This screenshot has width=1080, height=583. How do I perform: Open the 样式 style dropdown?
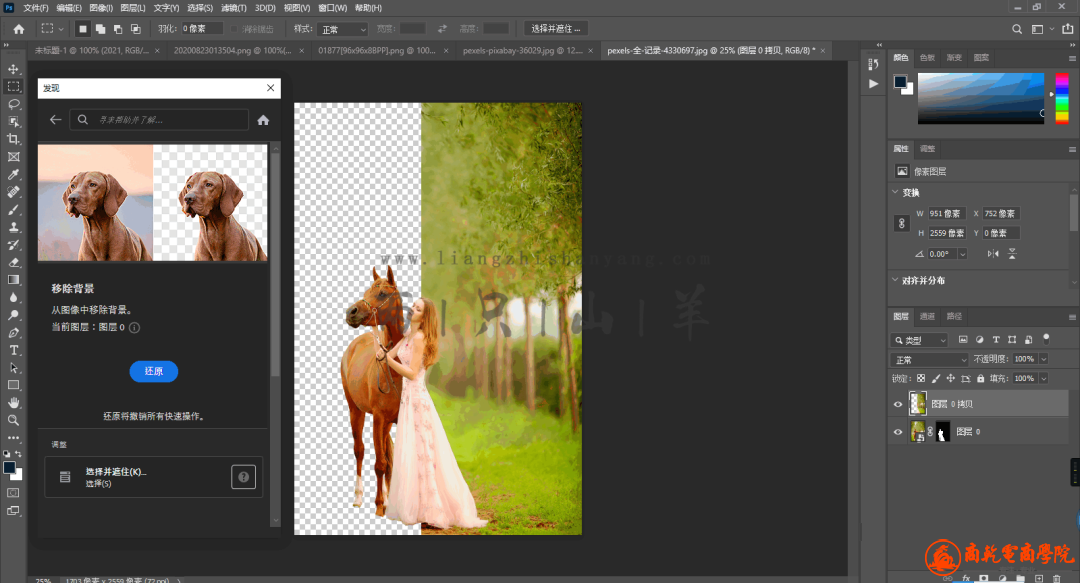pos(344,29)
